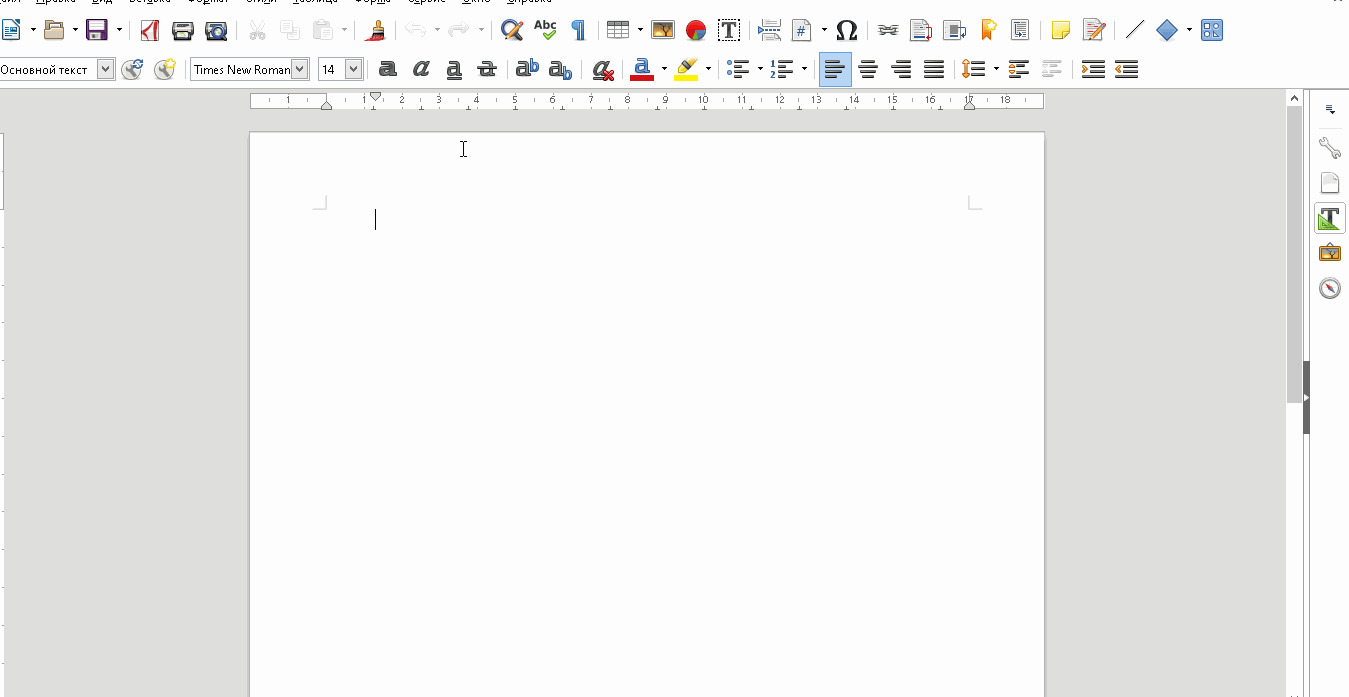Open the Print Preview

point(216,30)
